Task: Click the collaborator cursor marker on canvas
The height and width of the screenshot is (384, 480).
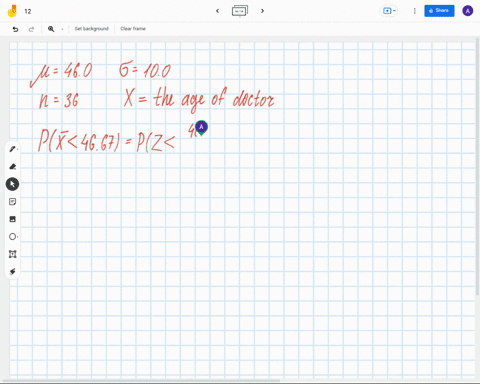Action: coord(201,128)
